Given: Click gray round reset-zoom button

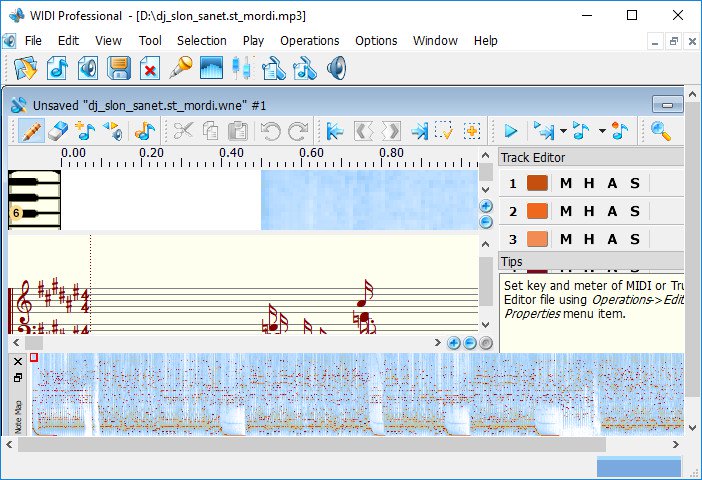Looking at the screenshot, I should [486, 343].
